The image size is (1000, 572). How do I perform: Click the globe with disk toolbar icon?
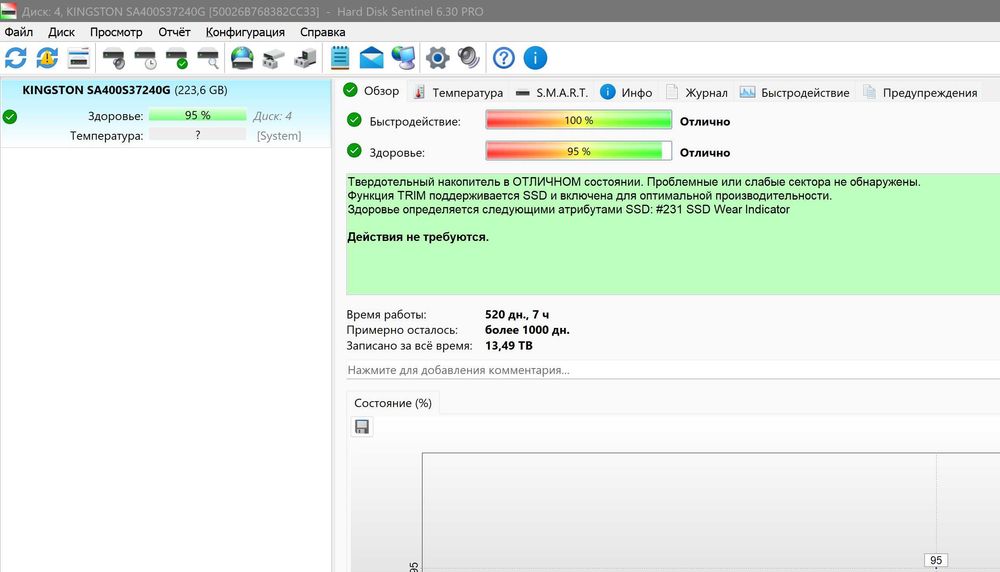pyautogui.click(x=242, y=58)
